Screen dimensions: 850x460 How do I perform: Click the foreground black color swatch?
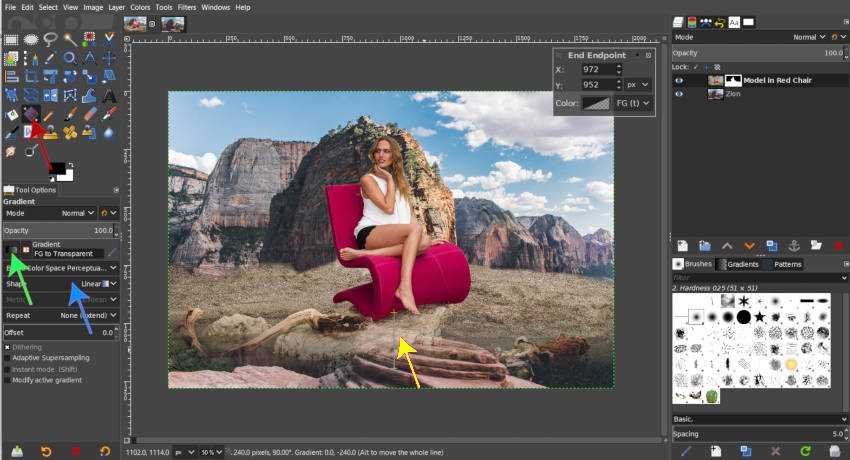click(57, 168)
